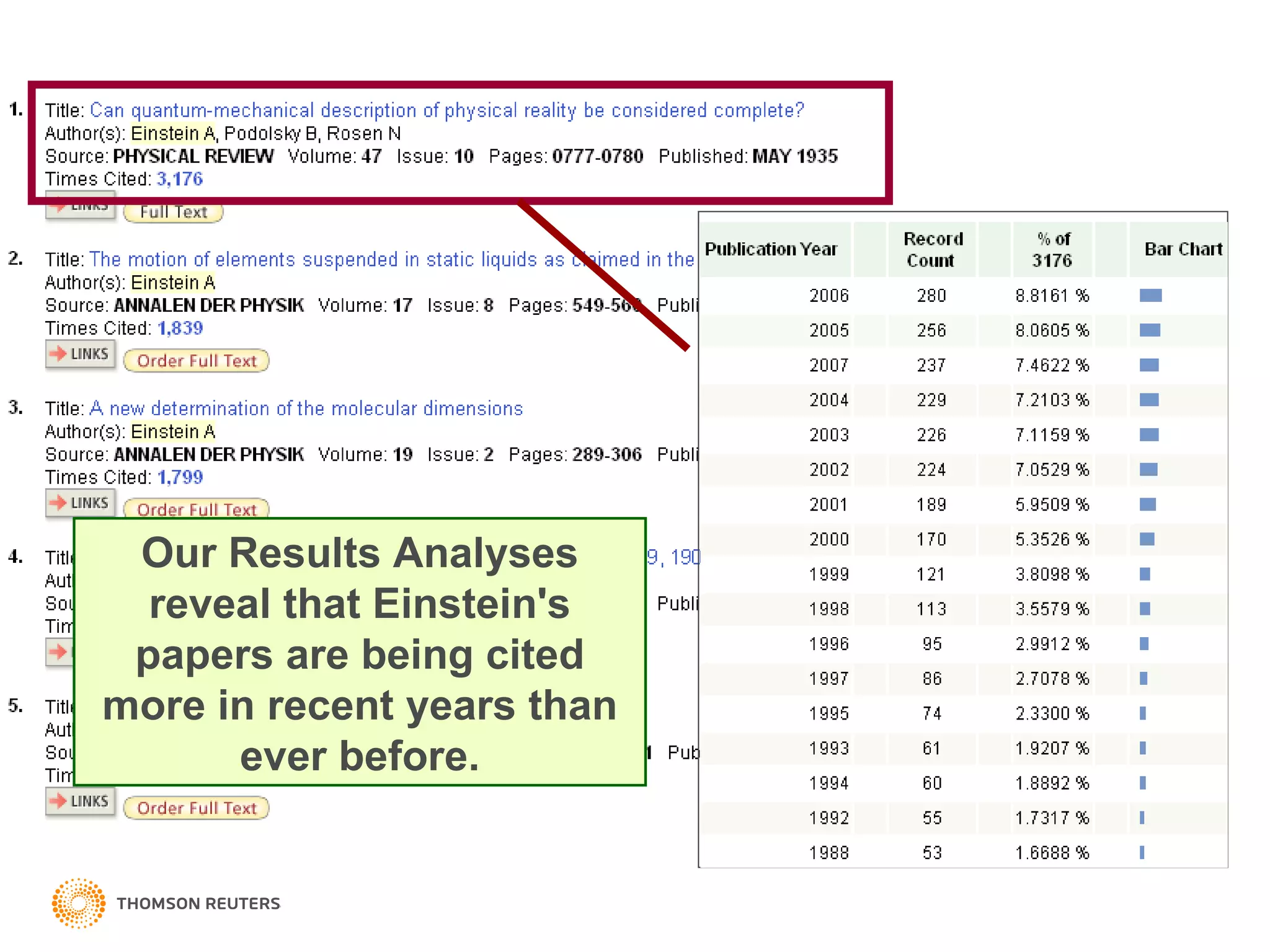Click the 1998 publication year cell
This screenshot has width=1270, height=952.
(829, 609)
